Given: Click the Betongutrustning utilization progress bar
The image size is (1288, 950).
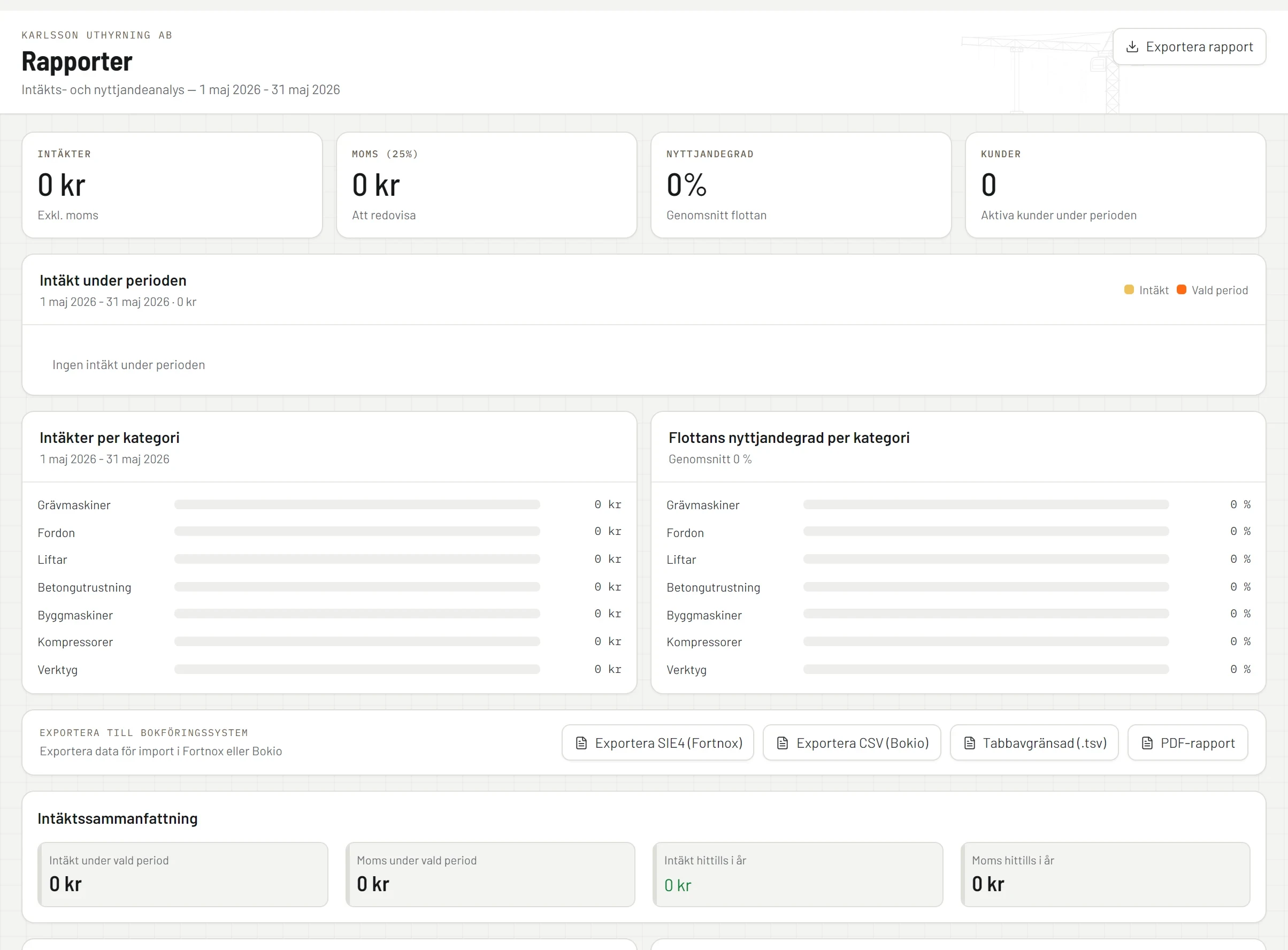Looking at the screenshot, I should point(986,587).
